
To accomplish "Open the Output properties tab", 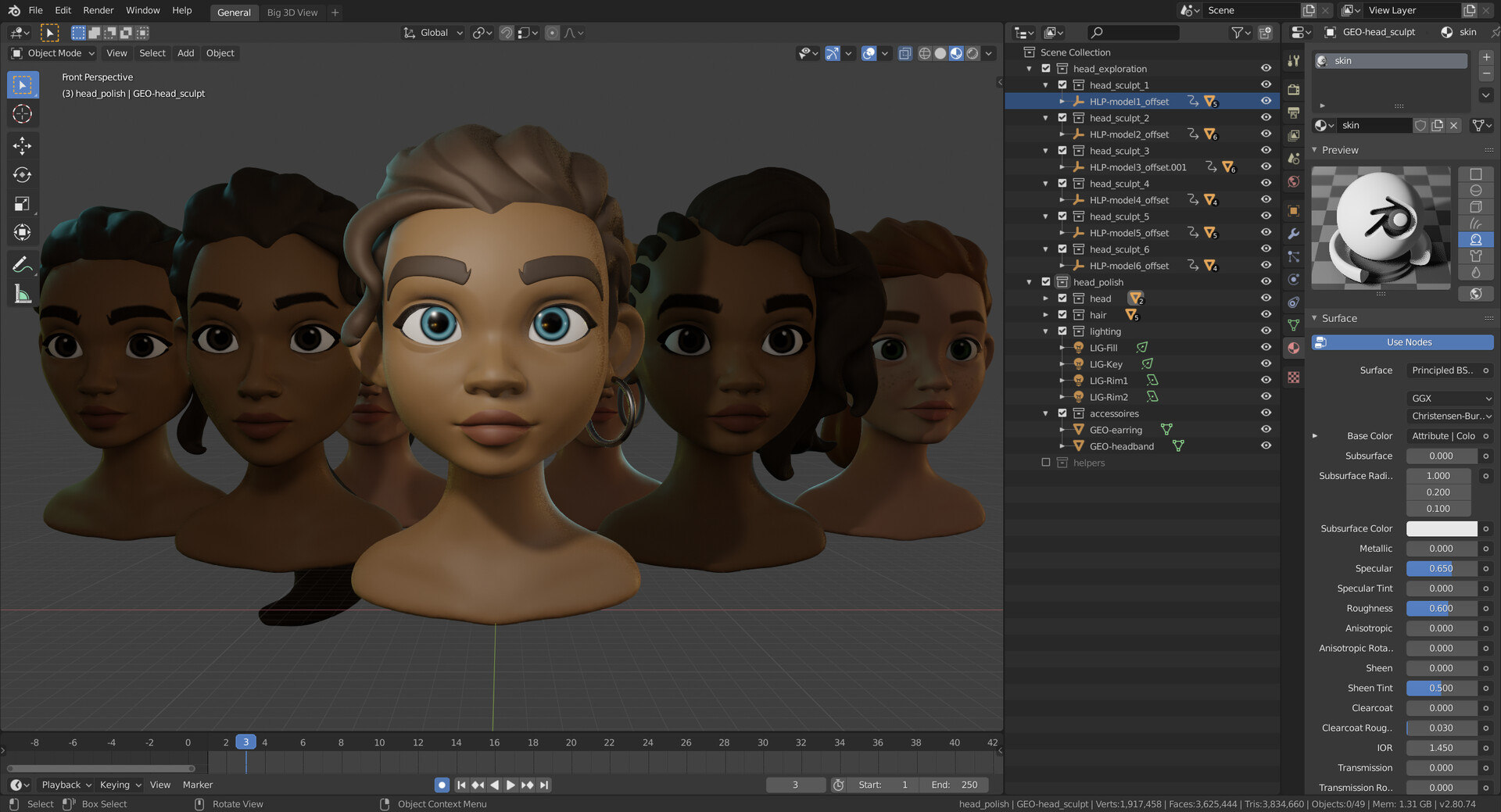I will (1294, 113).
